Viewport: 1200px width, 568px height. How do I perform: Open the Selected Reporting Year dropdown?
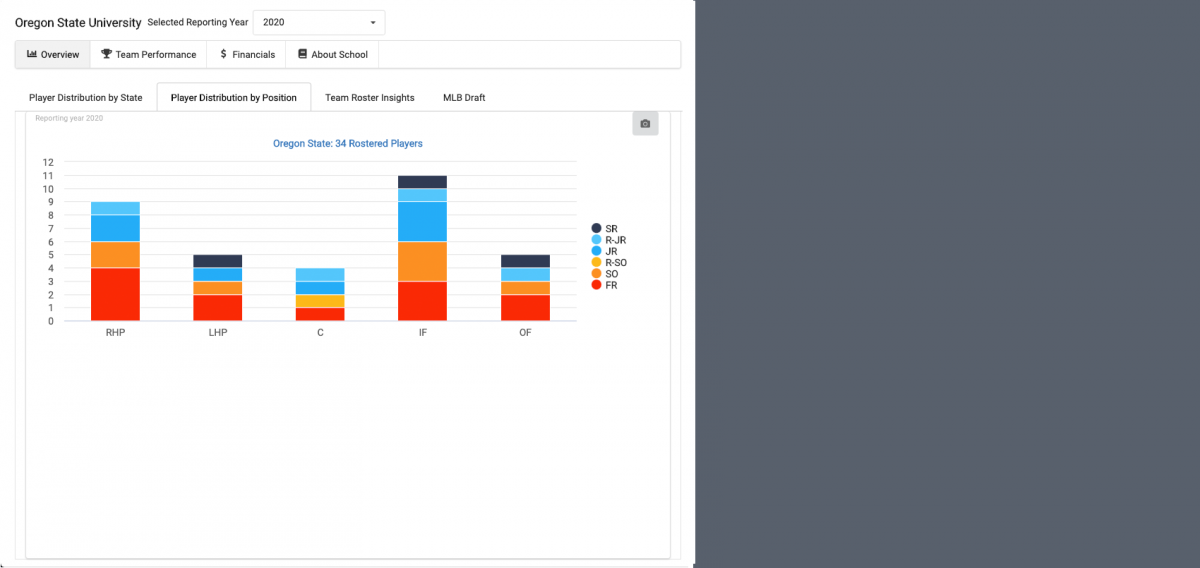318,22
